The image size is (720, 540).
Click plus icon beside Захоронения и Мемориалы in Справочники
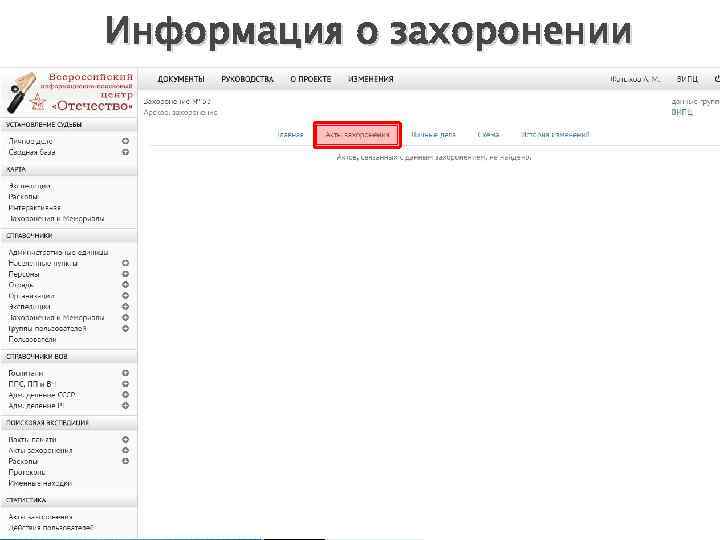click(125, 318)
